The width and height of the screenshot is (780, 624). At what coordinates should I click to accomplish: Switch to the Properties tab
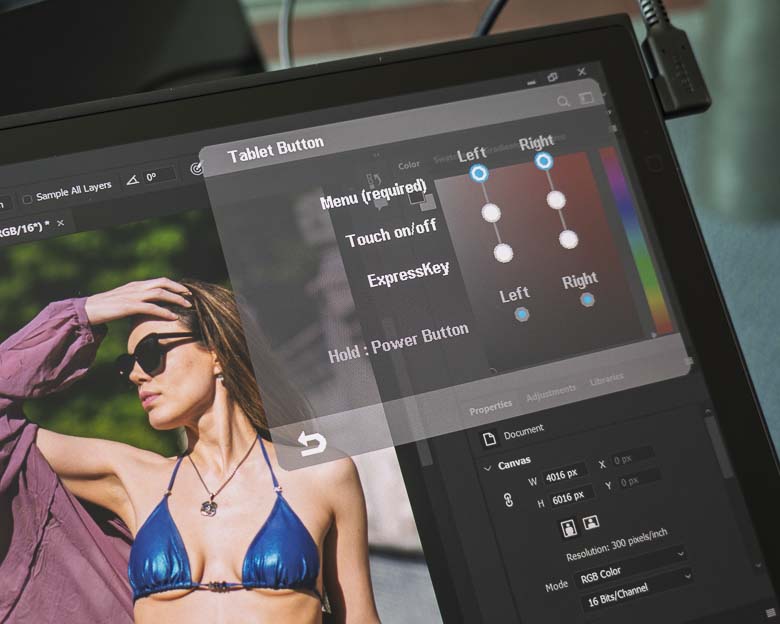point(490,408)
